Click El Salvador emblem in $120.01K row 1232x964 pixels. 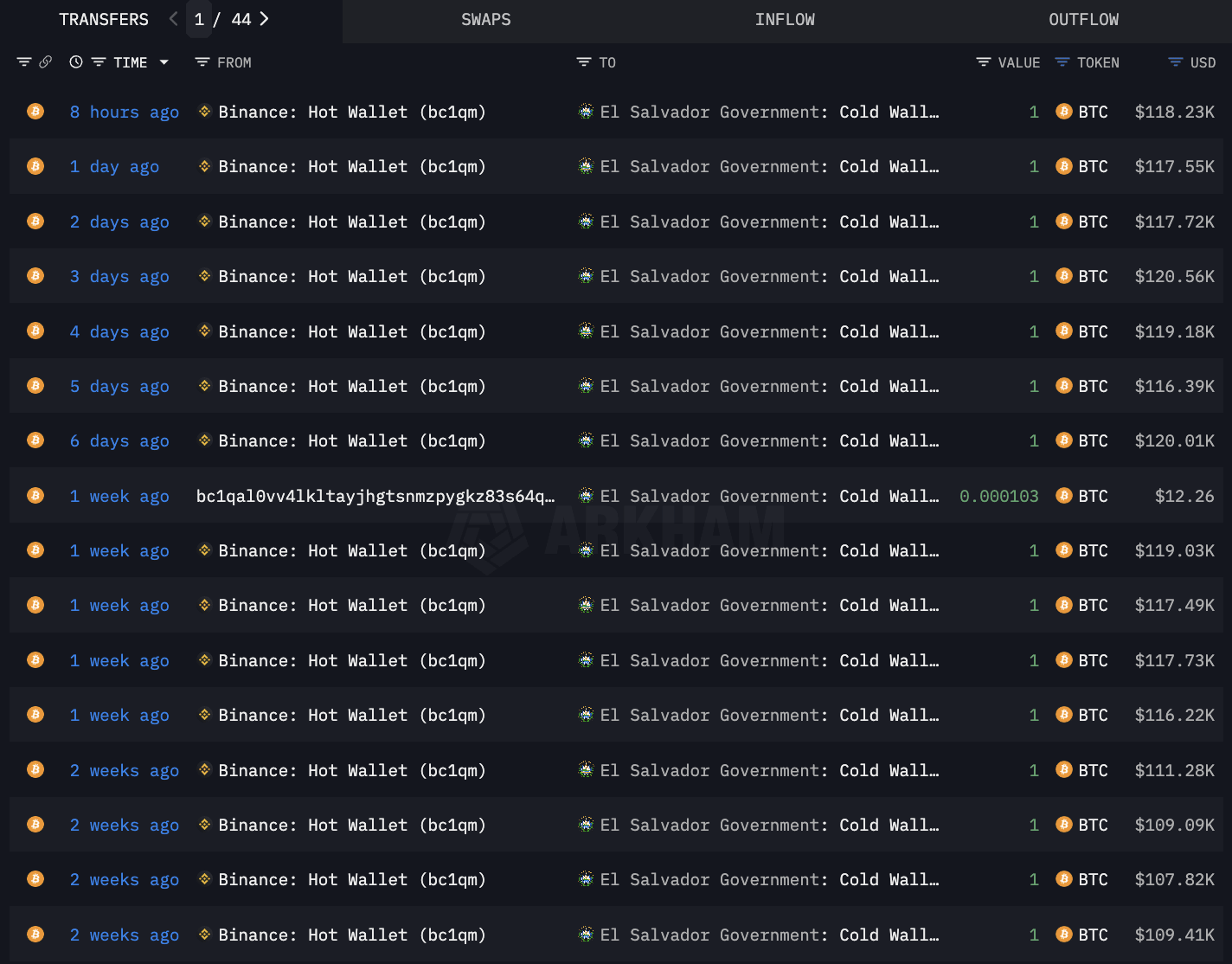coord(586,440)
